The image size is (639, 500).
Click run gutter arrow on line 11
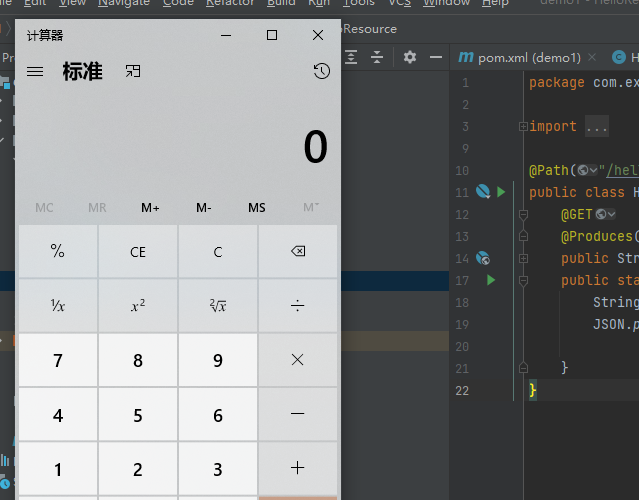(501, 192)
